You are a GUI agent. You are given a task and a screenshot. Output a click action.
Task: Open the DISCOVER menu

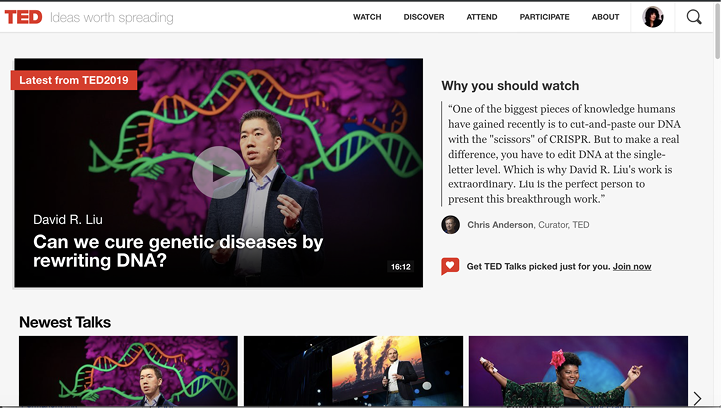point(424,17)
